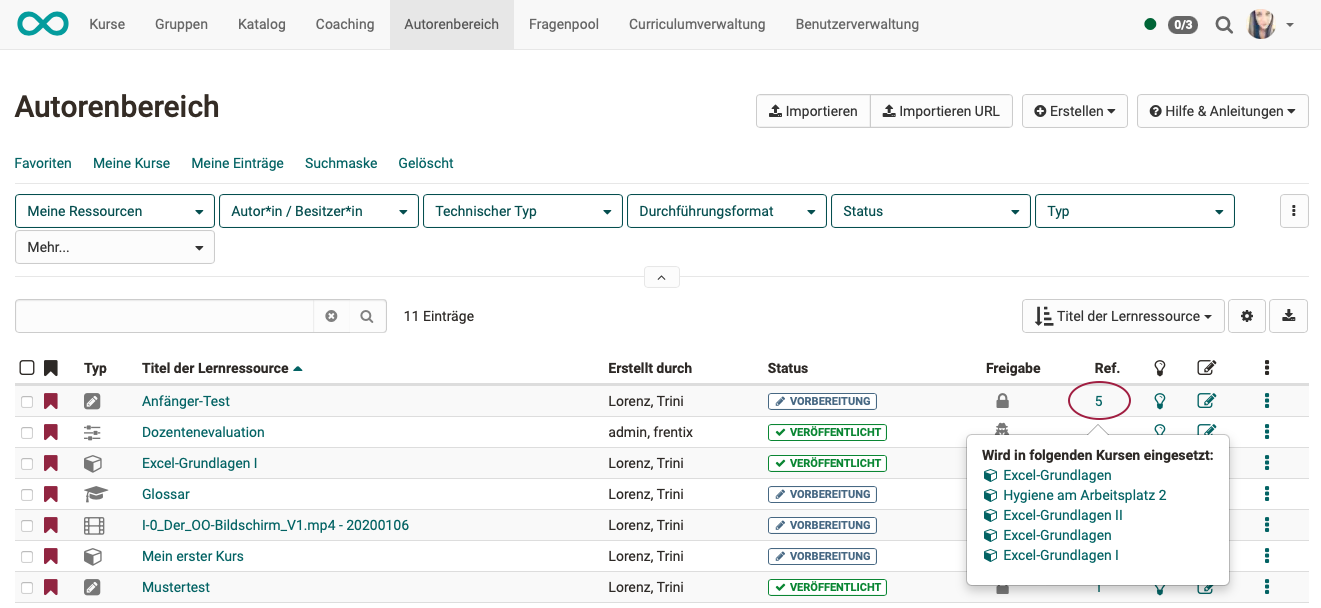Open the Meine Kurse tab
Image resolution: width=1321 pixels, height=608 pixels.
click(x=131, y=163)
